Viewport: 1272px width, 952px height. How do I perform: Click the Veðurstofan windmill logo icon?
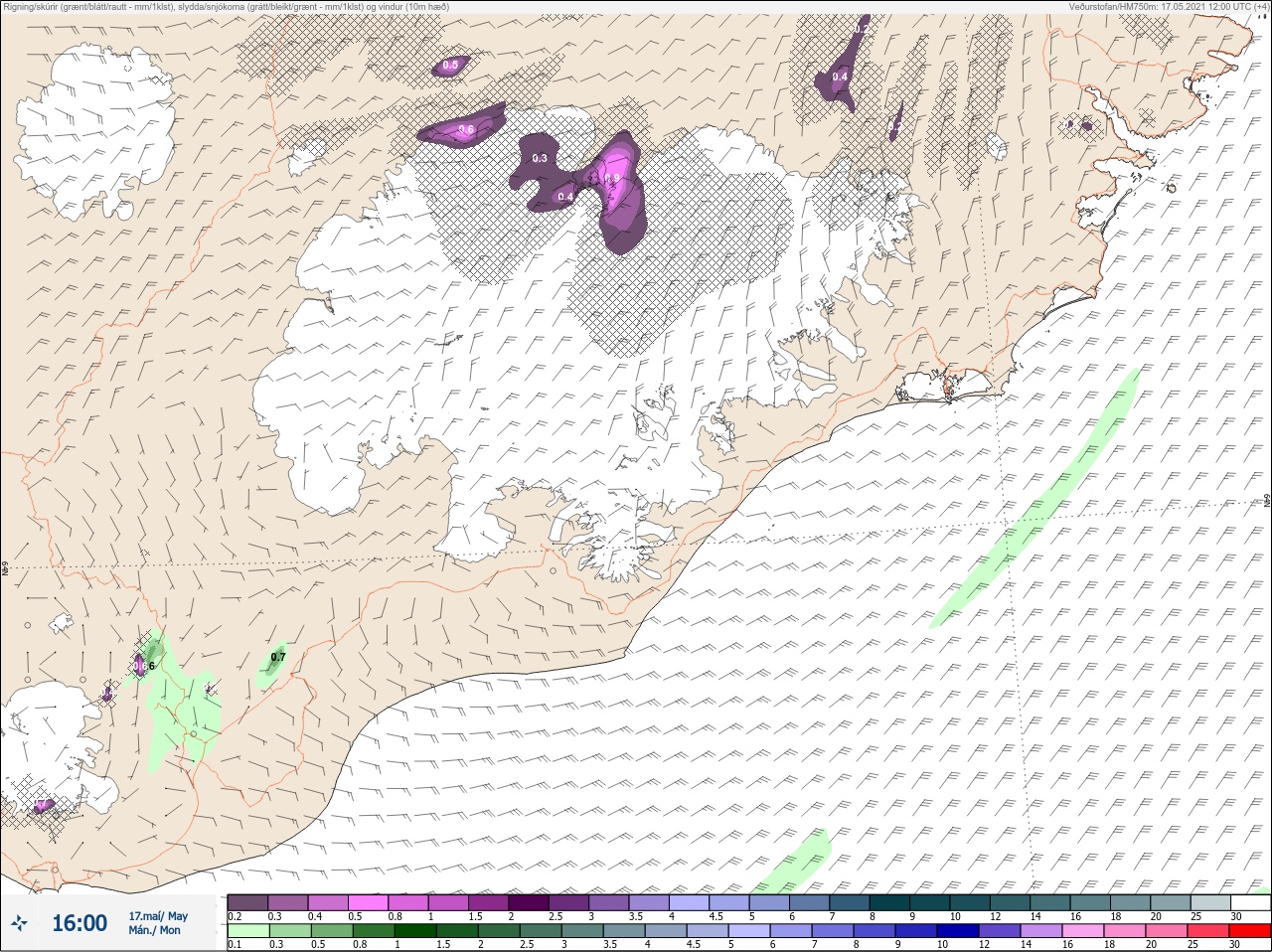tap(19, 923)
